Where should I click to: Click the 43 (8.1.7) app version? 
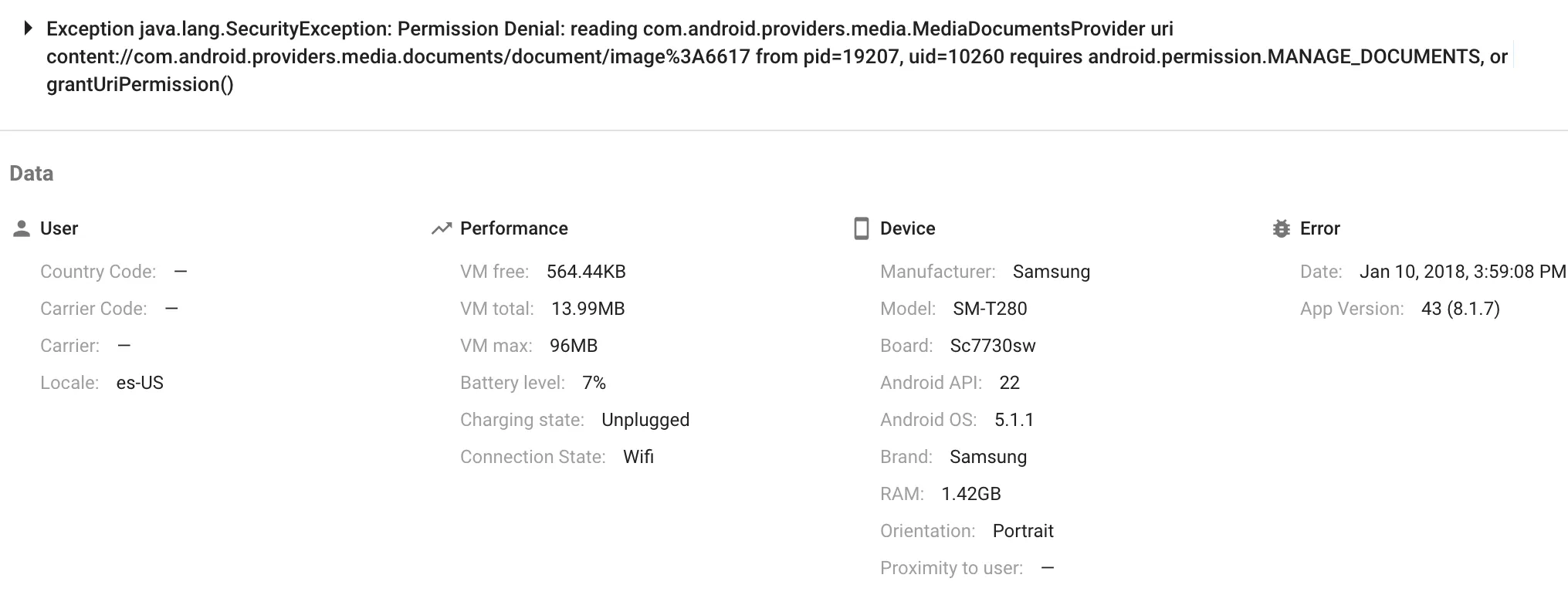1460,309
